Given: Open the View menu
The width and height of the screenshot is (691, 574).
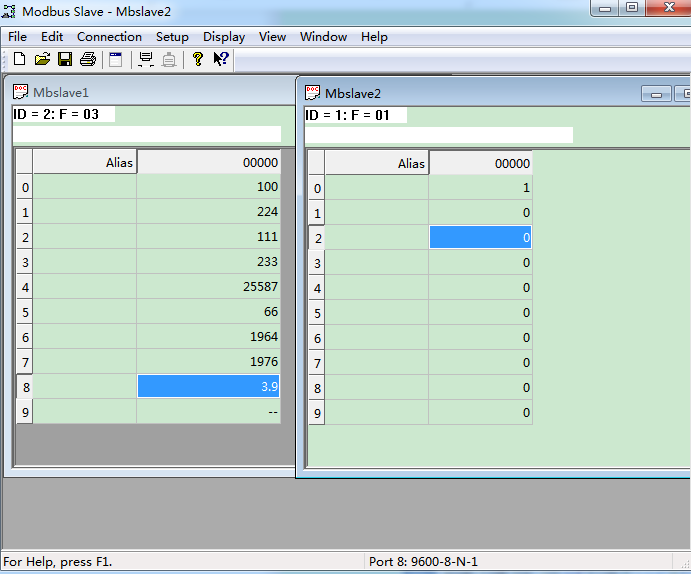Looking at the screenshot, I should [x=272, y=37].
